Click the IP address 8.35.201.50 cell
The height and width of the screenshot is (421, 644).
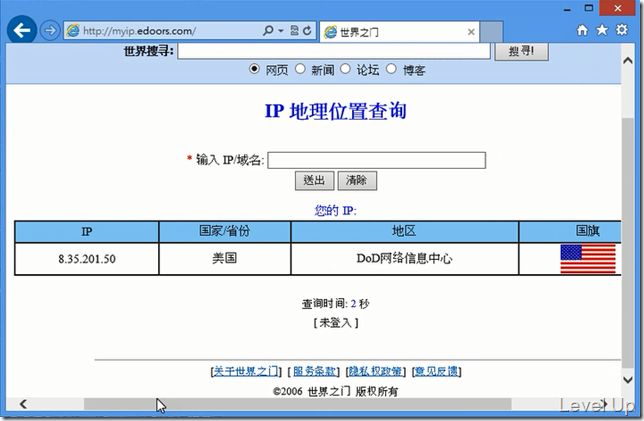87,259
